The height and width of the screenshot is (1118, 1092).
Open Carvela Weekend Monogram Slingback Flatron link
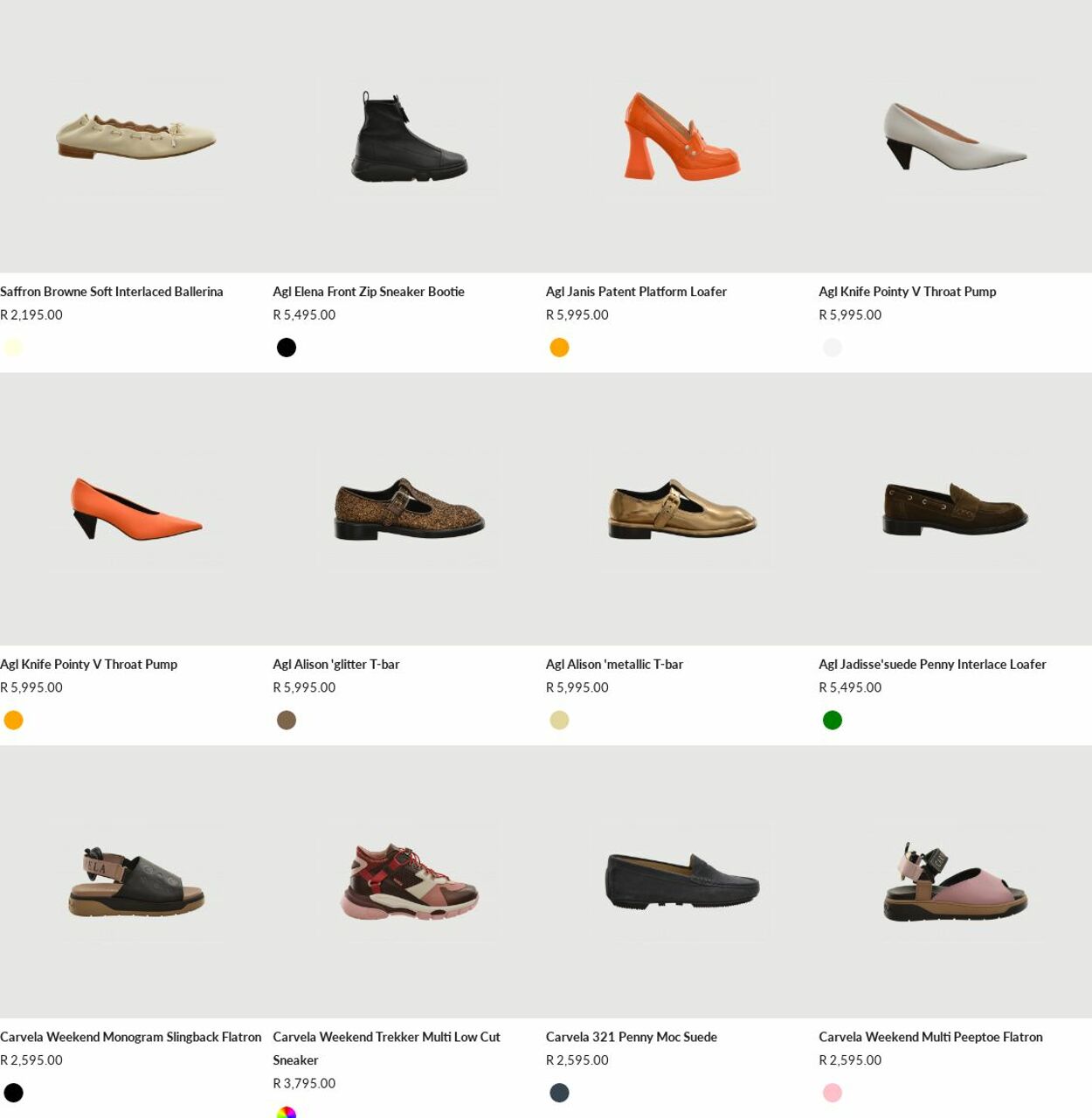131,1038
